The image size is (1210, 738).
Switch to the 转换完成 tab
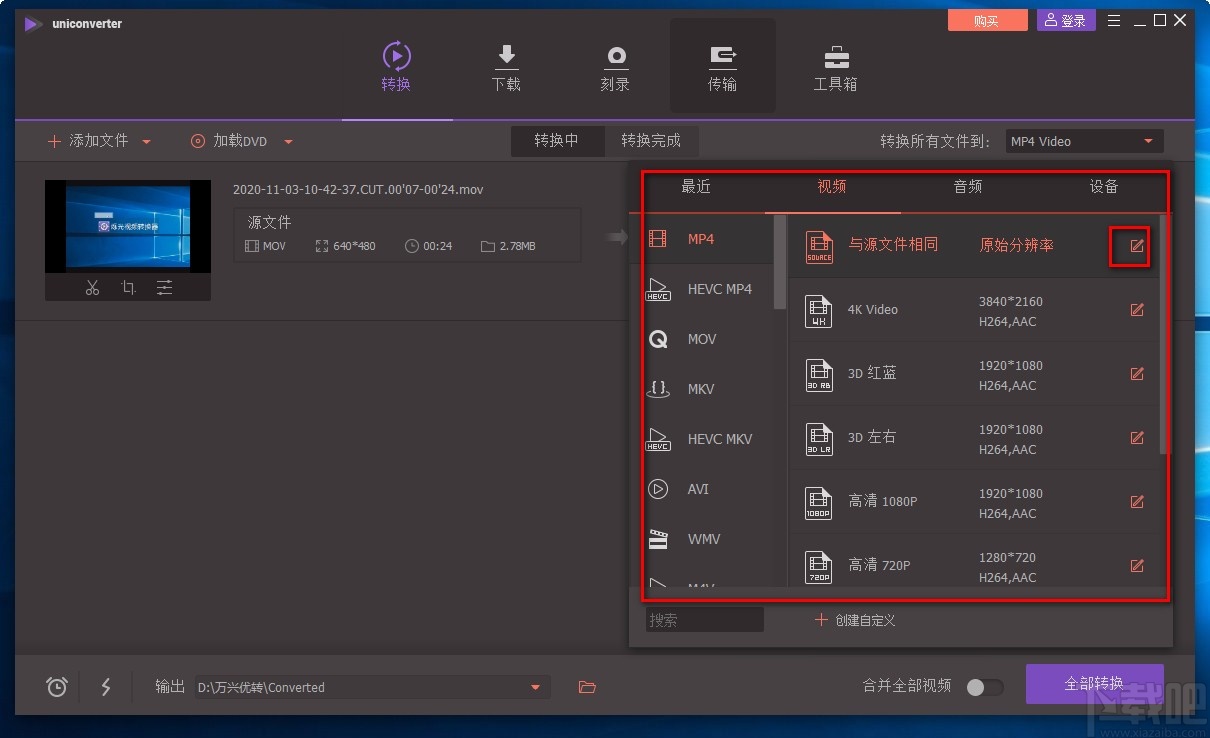point(651,141)
